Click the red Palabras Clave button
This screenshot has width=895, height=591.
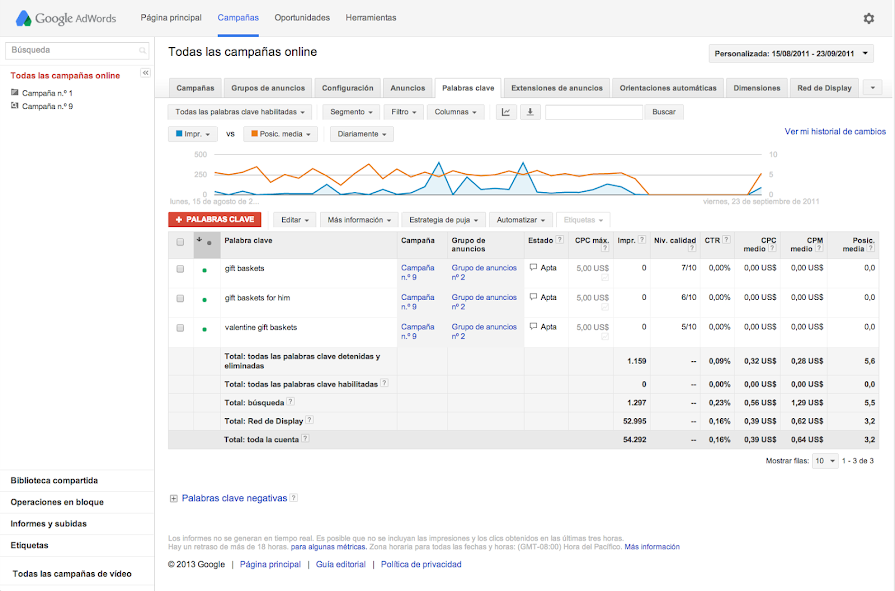pyautogui.click(x=214, y=219)
